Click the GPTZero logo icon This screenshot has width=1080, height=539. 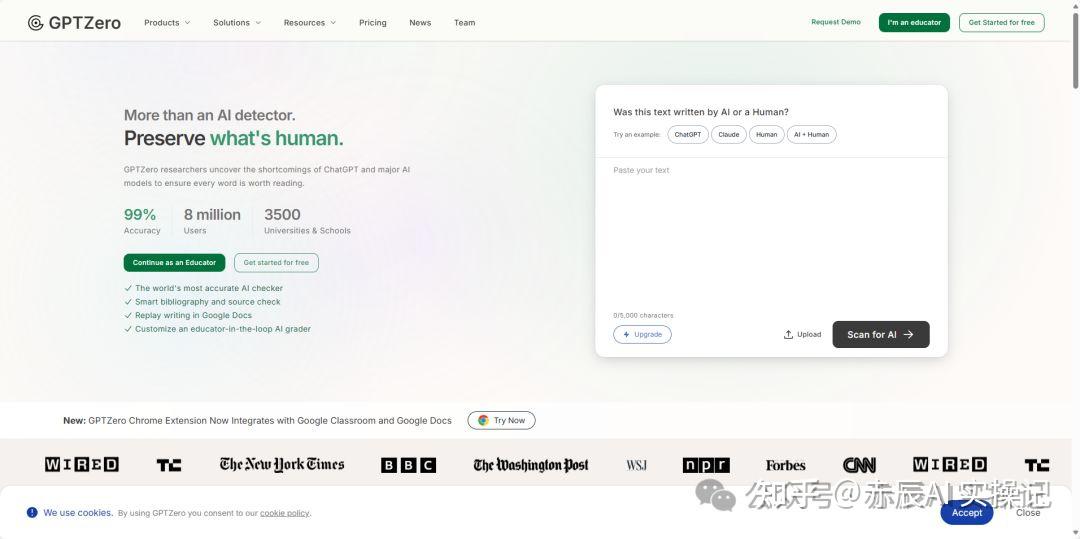pyautogui.click(x=35, y=23)
